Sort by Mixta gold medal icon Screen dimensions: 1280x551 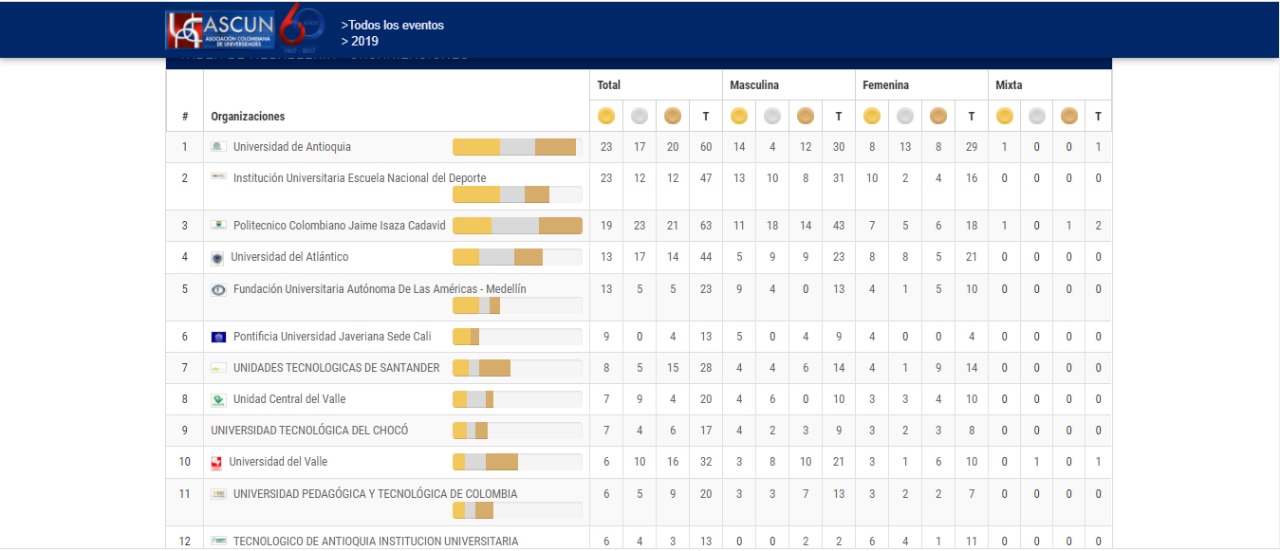(1005, 116)
